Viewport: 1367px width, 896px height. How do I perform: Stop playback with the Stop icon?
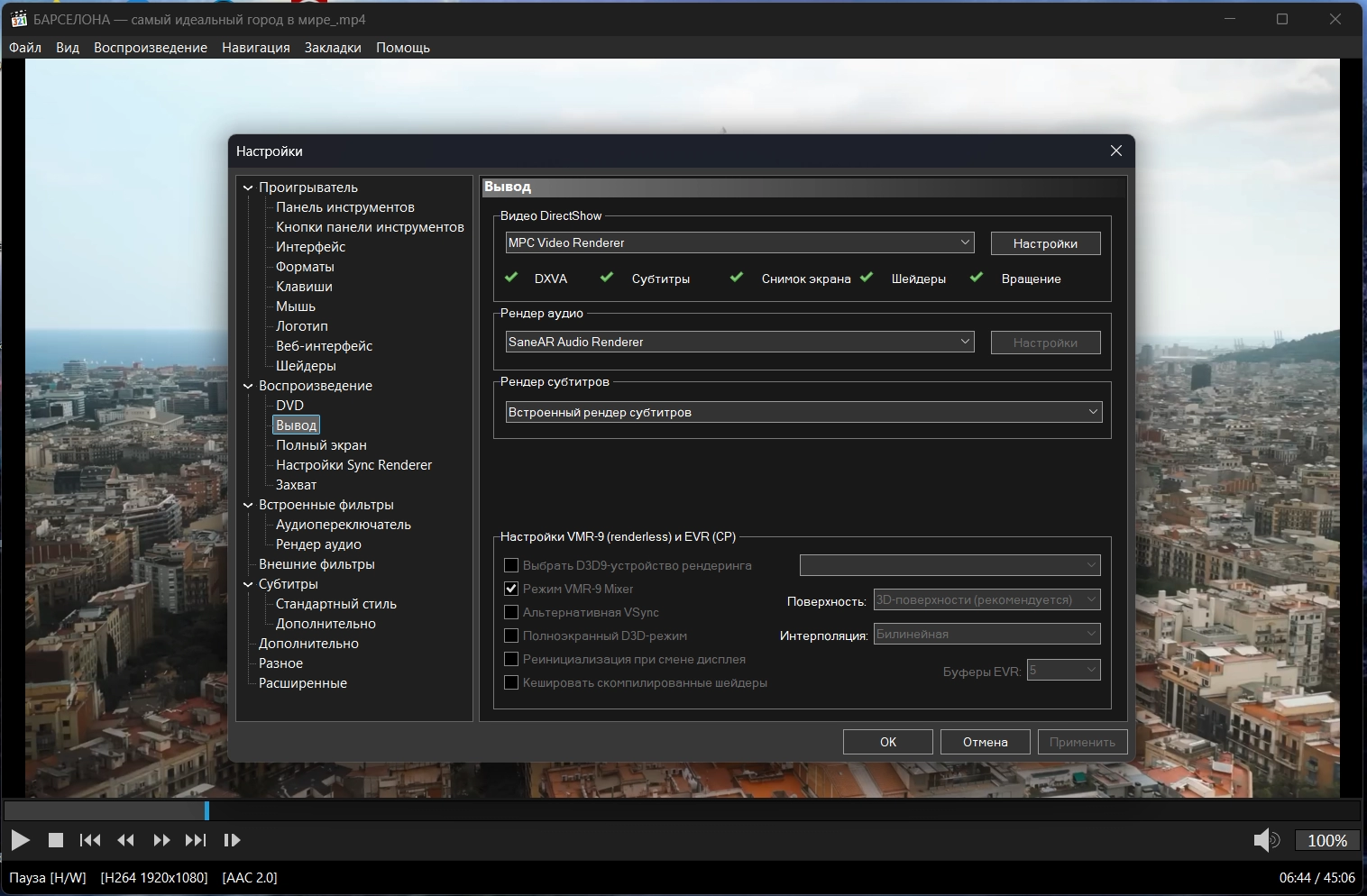55,840
